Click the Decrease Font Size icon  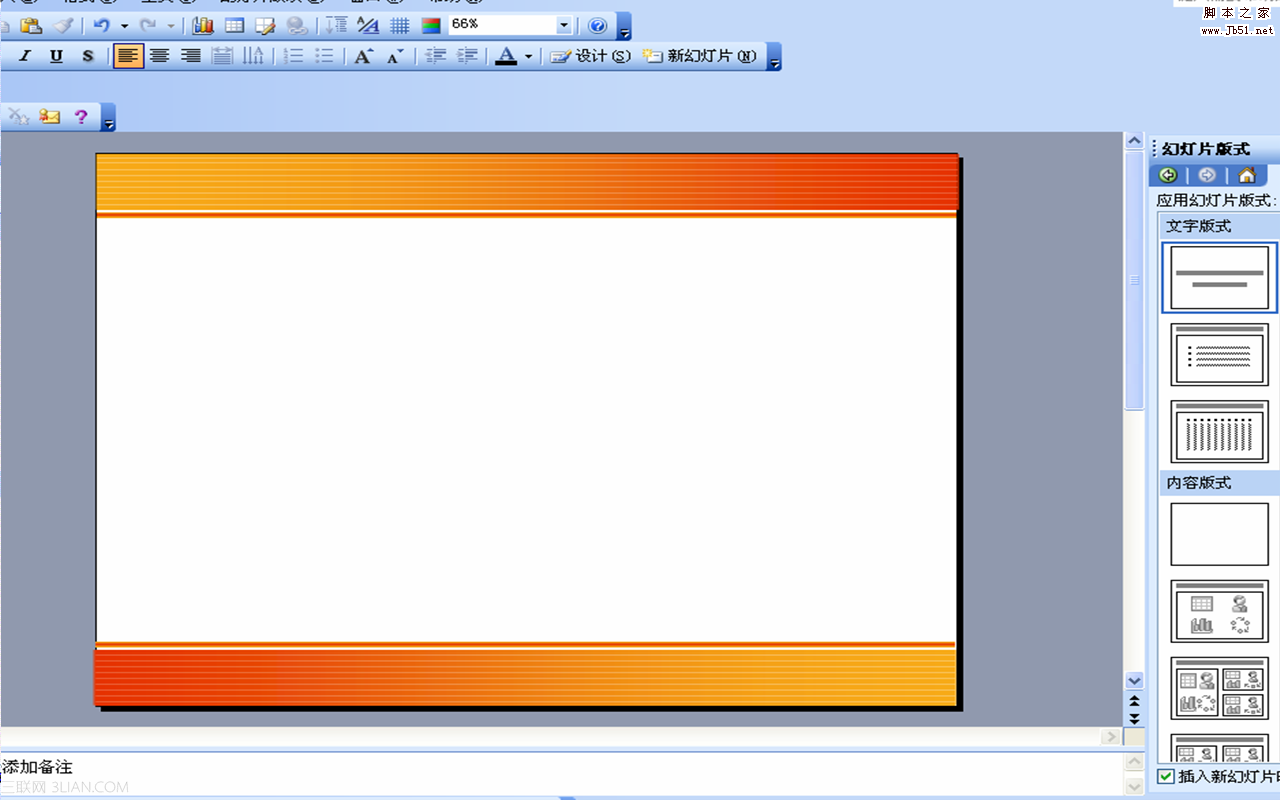395,57
